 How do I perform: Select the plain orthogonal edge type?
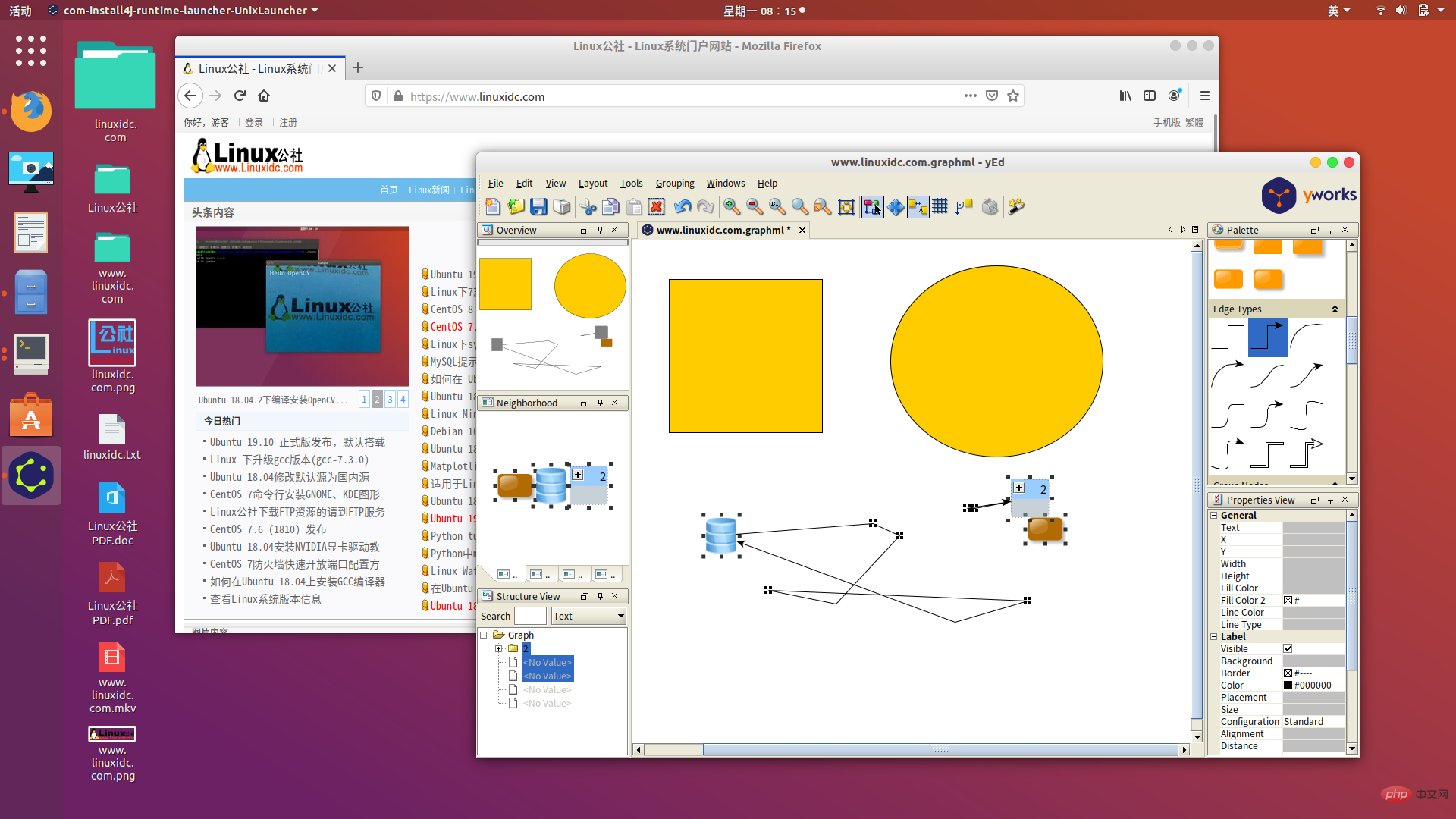(1228, 337)
